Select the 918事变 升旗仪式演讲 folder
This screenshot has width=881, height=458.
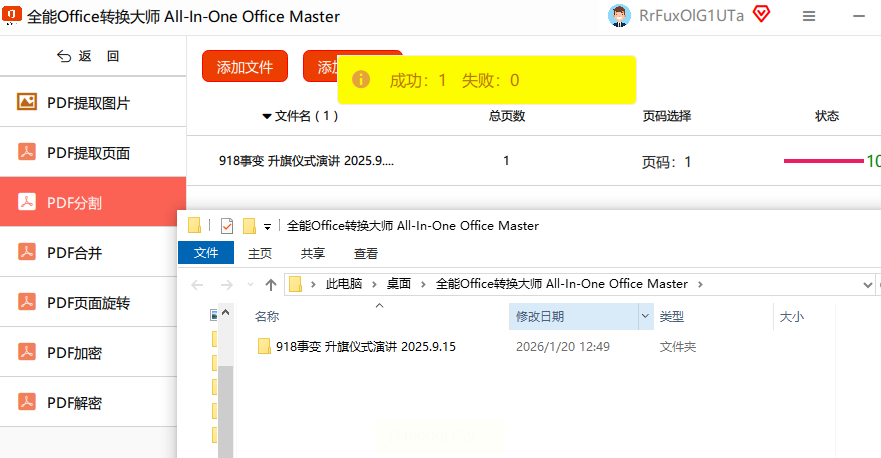(366, 347)
